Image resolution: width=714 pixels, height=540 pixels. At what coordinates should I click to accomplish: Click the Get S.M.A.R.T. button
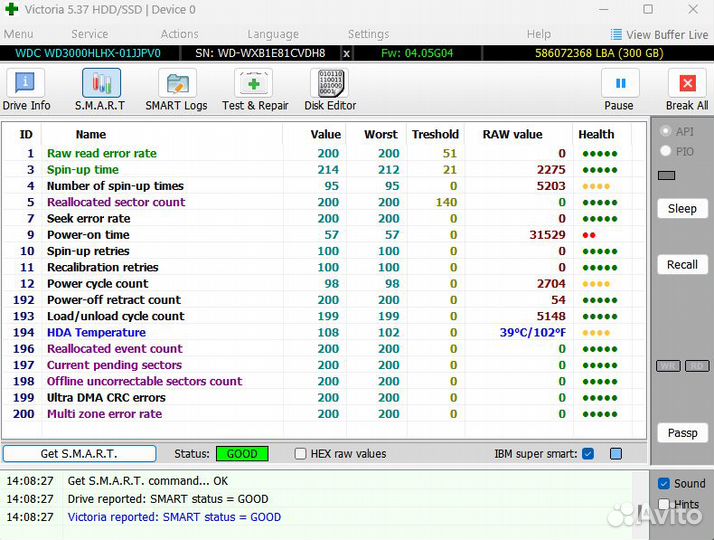(x=79, y=454)
